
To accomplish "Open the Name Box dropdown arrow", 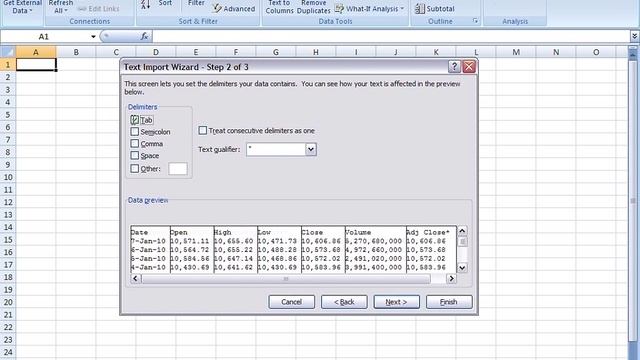I will (93, 37).
